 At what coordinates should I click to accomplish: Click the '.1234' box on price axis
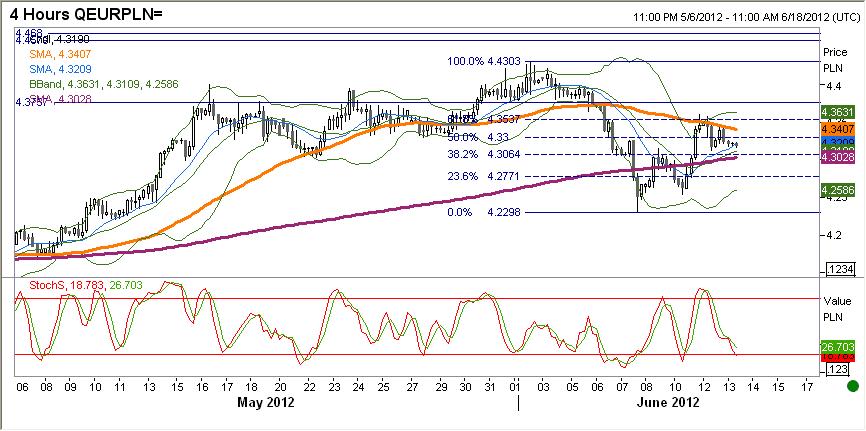840,269
